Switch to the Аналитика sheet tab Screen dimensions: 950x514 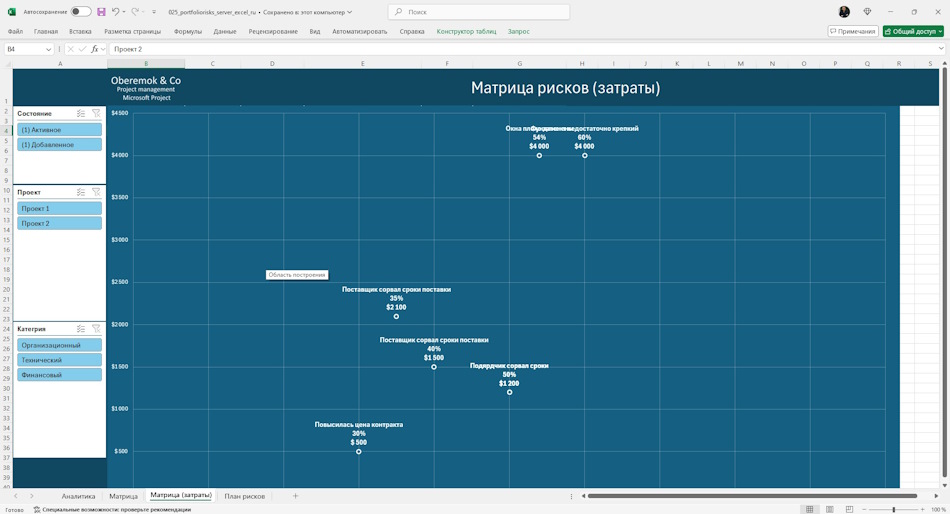(x=78, y=496)
